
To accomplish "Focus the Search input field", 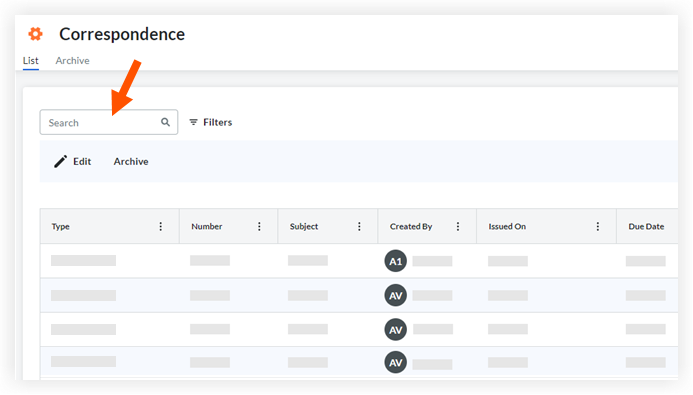I will coord(109,122).
